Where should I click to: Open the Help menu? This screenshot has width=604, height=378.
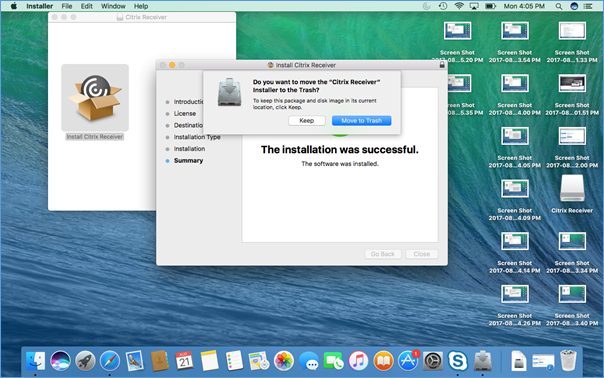tap(141, 6)
